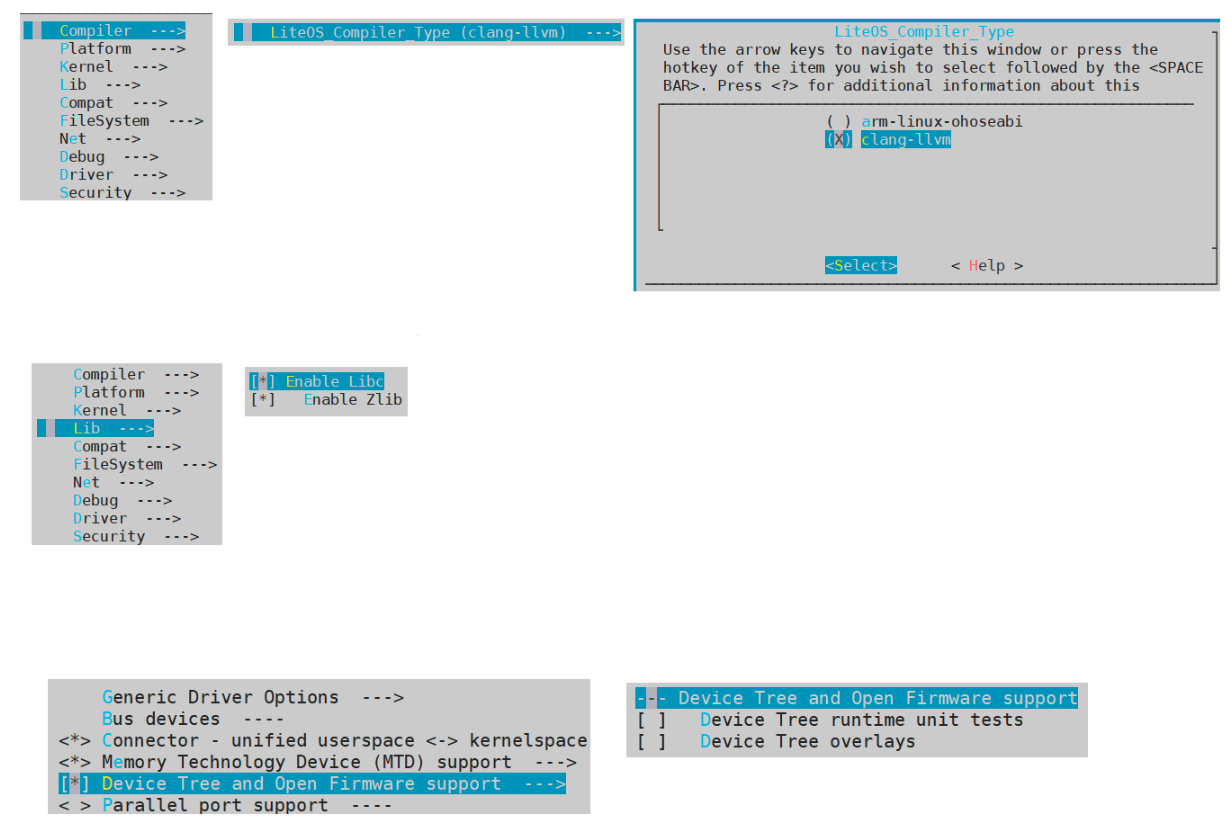Open Compat submenu in top menu
This screenshot has height=826, width=1226.
pos(113,102)
